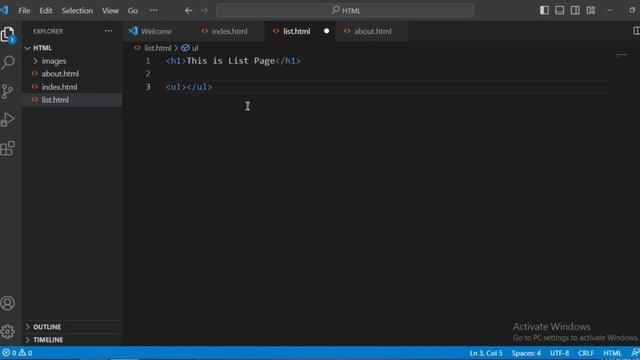Open the Explorer view in activity bar
The width and height of the screenshot is (640, 360).
8,34
